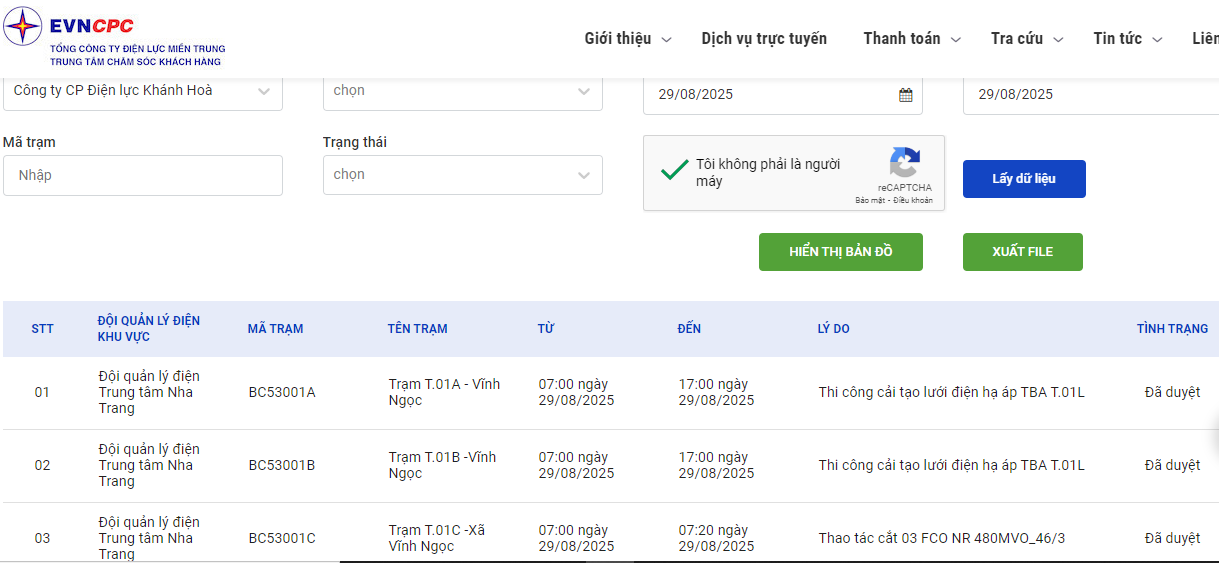
Task: Click the reCAPTCHA logo icon
Action: 904,162
